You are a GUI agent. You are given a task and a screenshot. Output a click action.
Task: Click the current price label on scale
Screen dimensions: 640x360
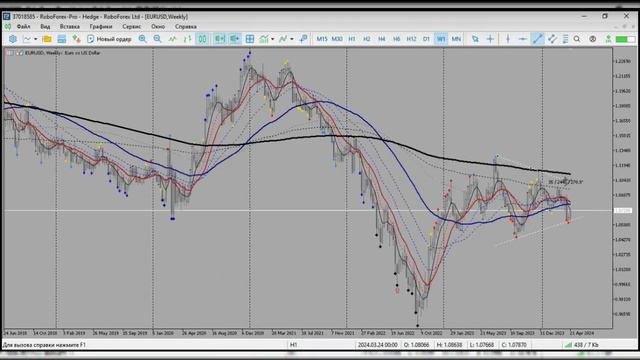tap(623, 211)
